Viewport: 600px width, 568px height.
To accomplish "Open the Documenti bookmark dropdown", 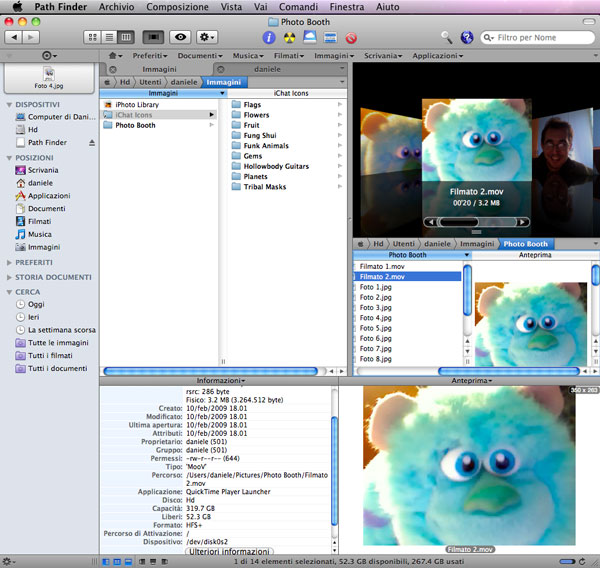I will [200, 56].
